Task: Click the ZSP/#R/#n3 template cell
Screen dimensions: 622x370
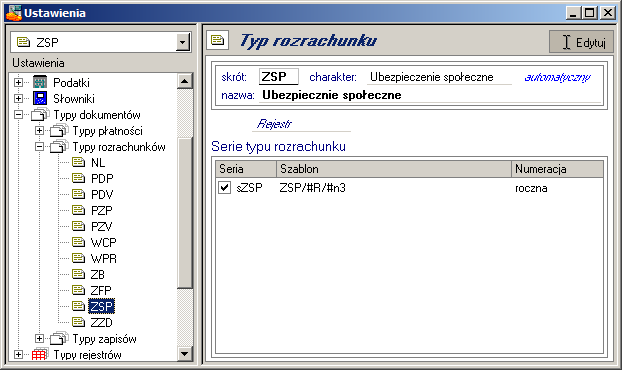Action: point(313,188)
